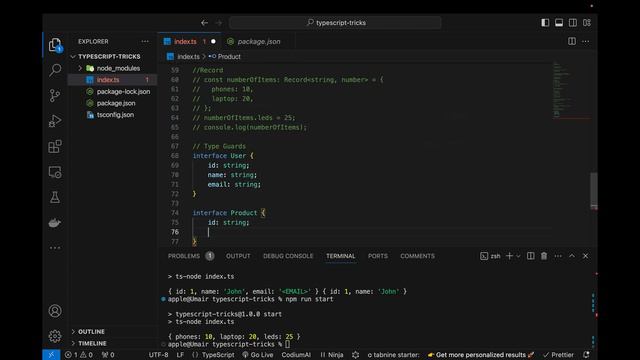The image size is (640, 360).
Task: Show forwarded ports status item
Action: tap(108, 355)
